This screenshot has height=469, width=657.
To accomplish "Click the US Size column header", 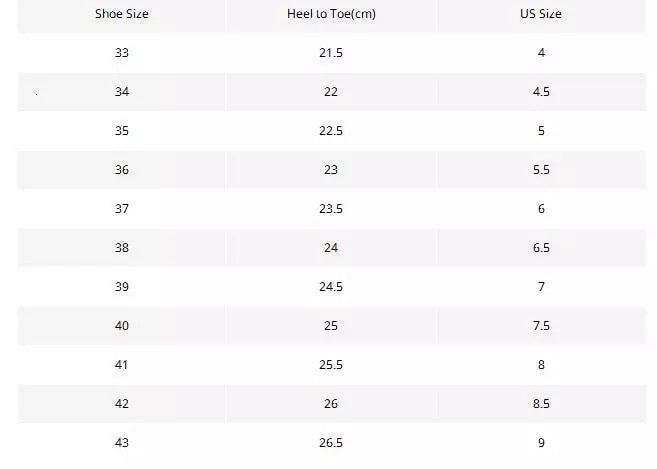I will pos(541,14).
